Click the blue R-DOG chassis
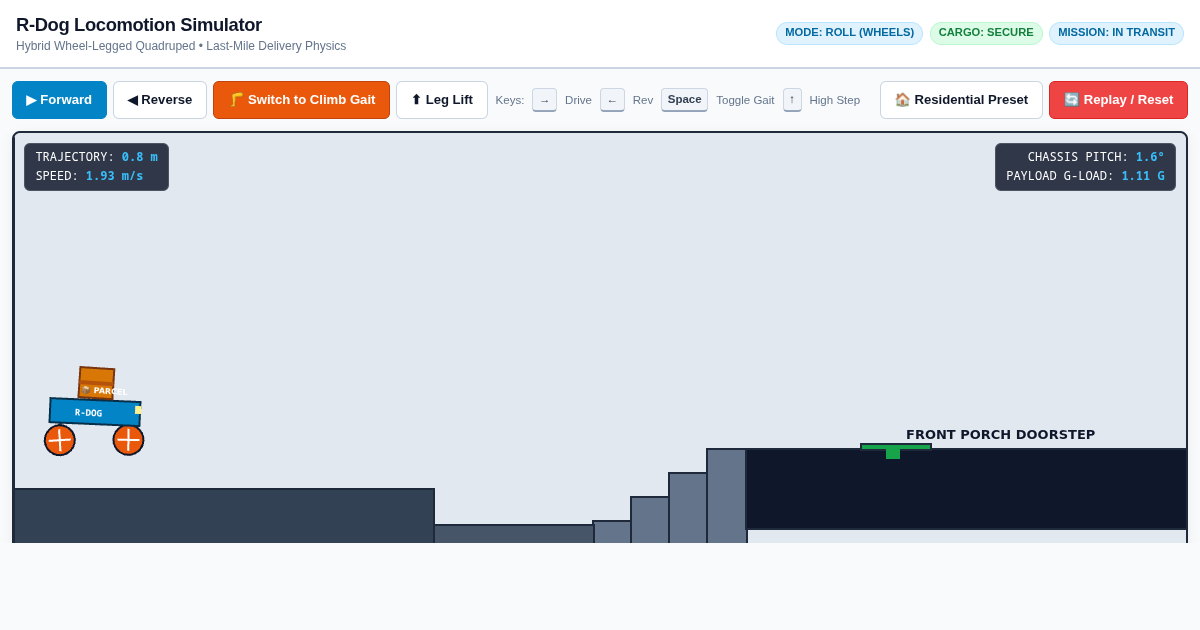 click(95, 412)
